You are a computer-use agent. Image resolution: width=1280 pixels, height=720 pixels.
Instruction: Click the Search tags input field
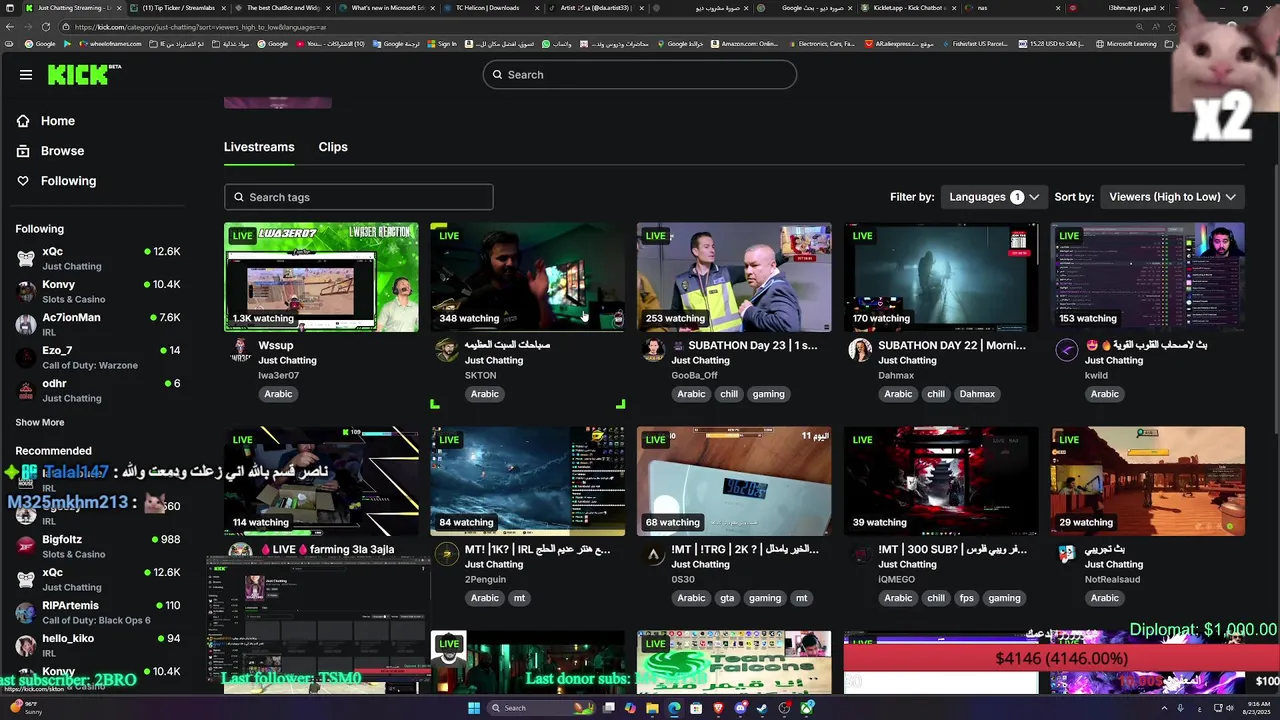[359, 197]
